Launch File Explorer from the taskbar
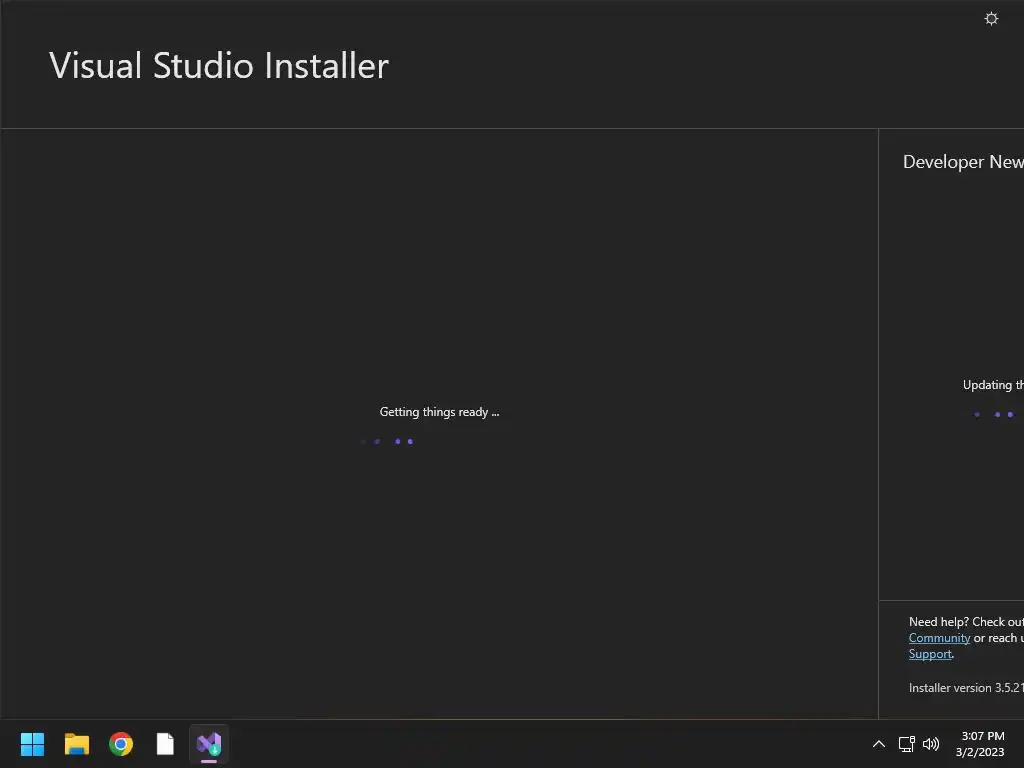 pos(76,744)
